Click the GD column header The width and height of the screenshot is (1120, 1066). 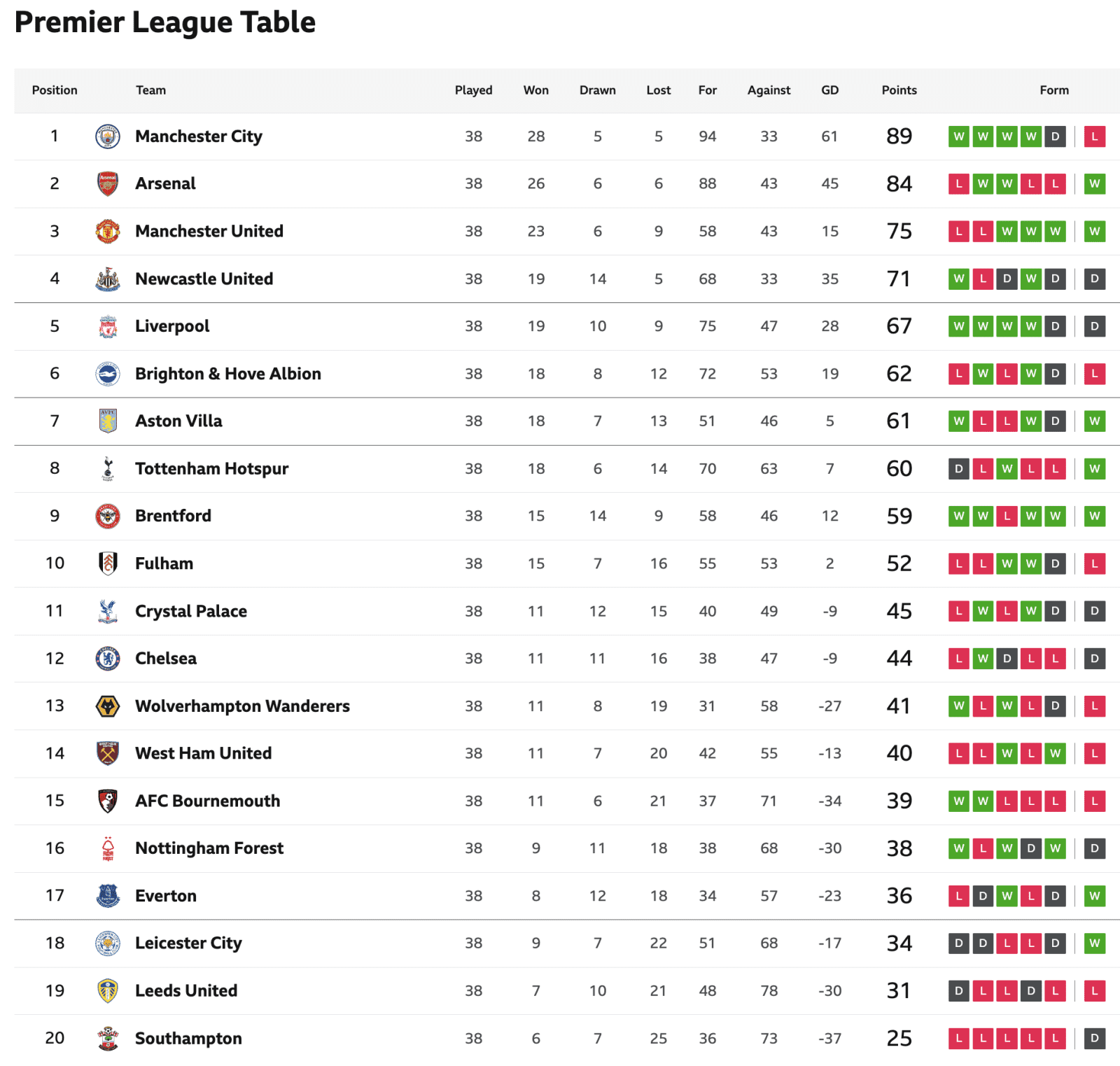tap(830, 90)
